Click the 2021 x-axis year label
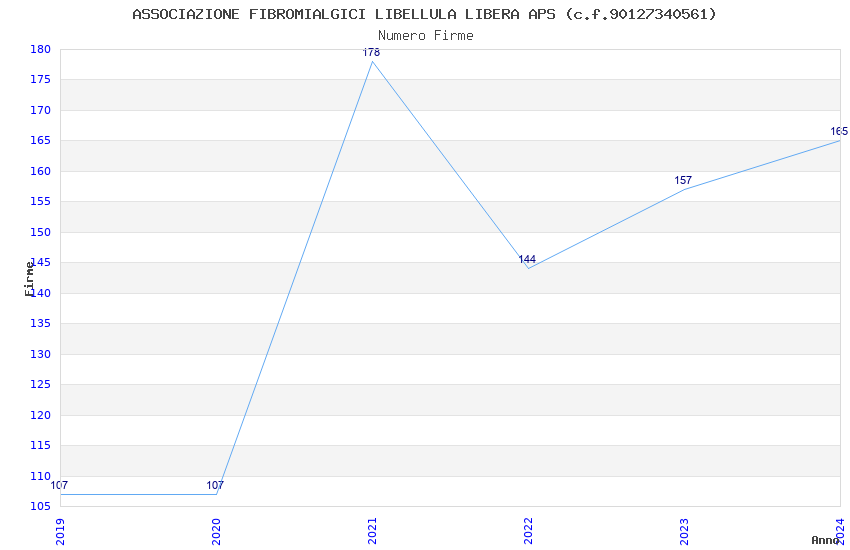 (372, 531)
